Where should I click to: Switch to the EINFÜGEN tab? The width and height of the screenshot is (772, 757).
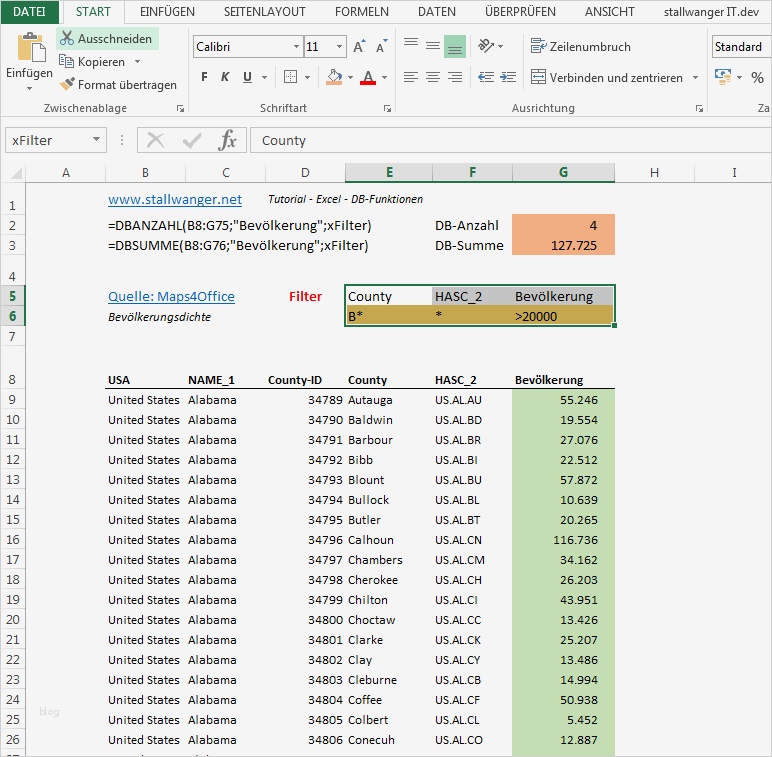tap(167, 12)
